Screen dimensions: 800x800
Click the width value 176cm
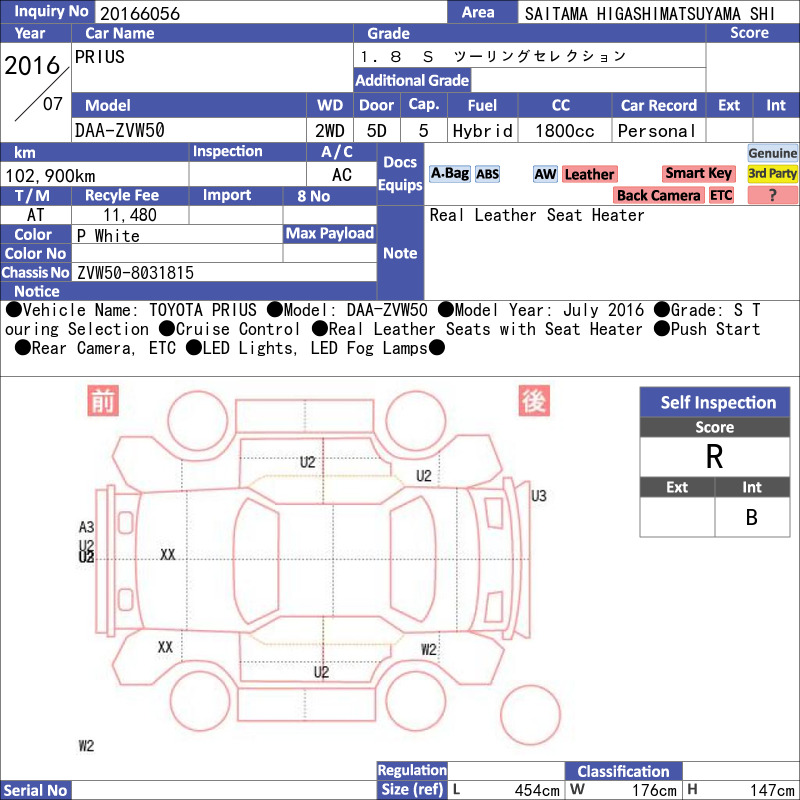tap(654, 790)
